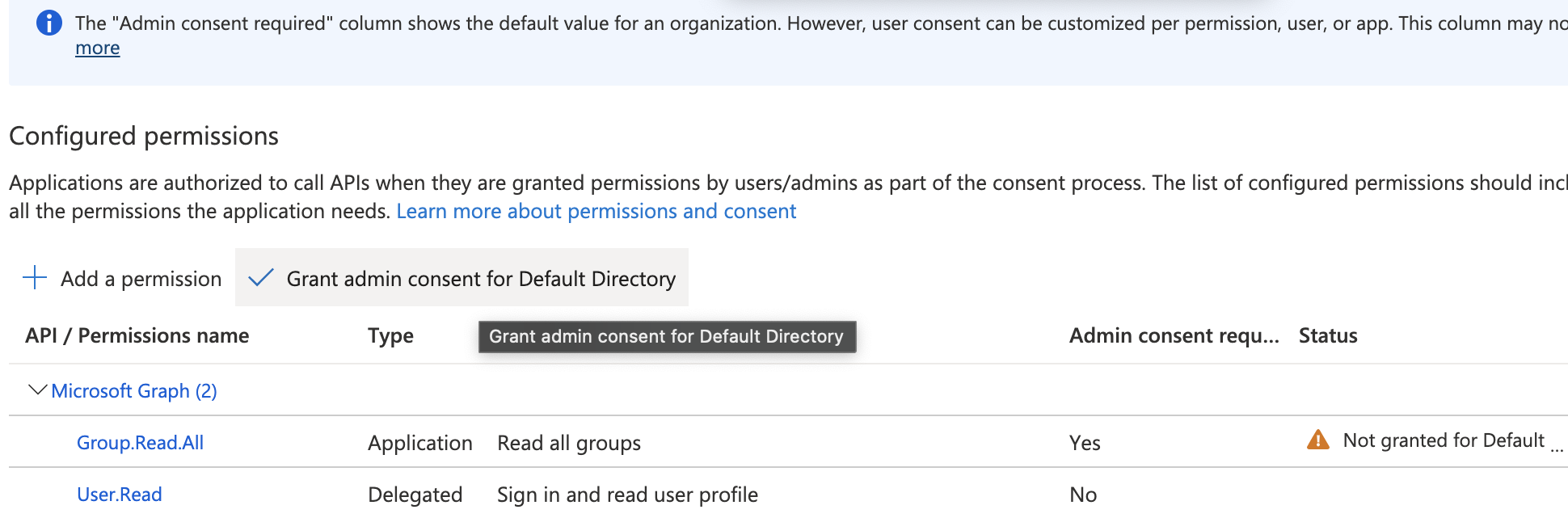Viewport: 1568px width, 518px height.
Task: Click the plus icon beside Add a permission
Action: tap(35, 278)
